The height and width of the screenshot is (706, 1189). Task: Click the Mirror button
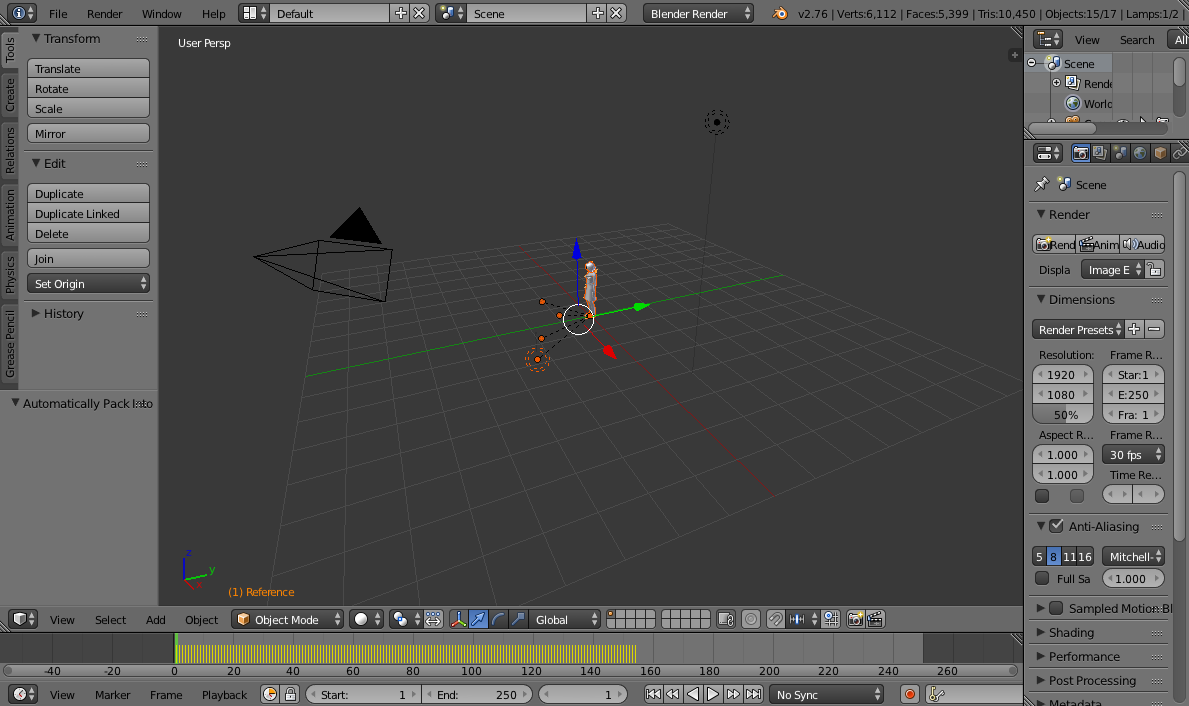tap(88, 133)
